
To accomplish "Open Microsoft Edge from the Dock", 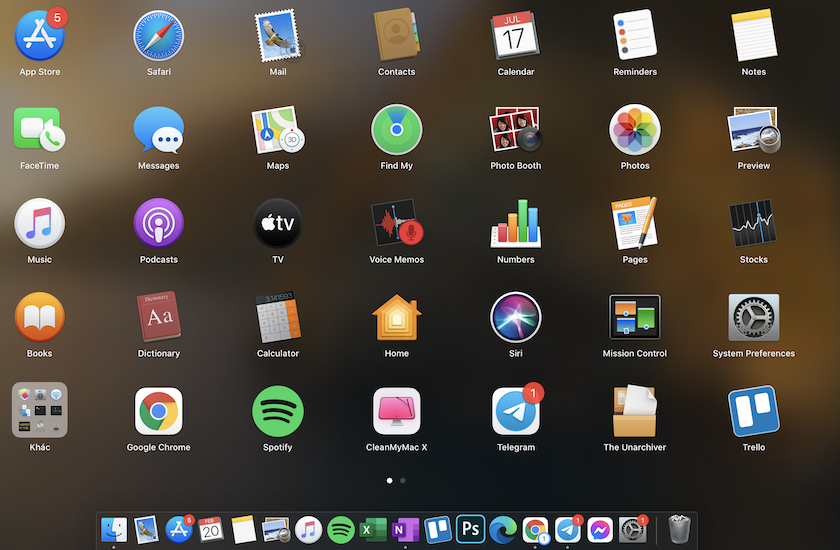I will point(503,528).
